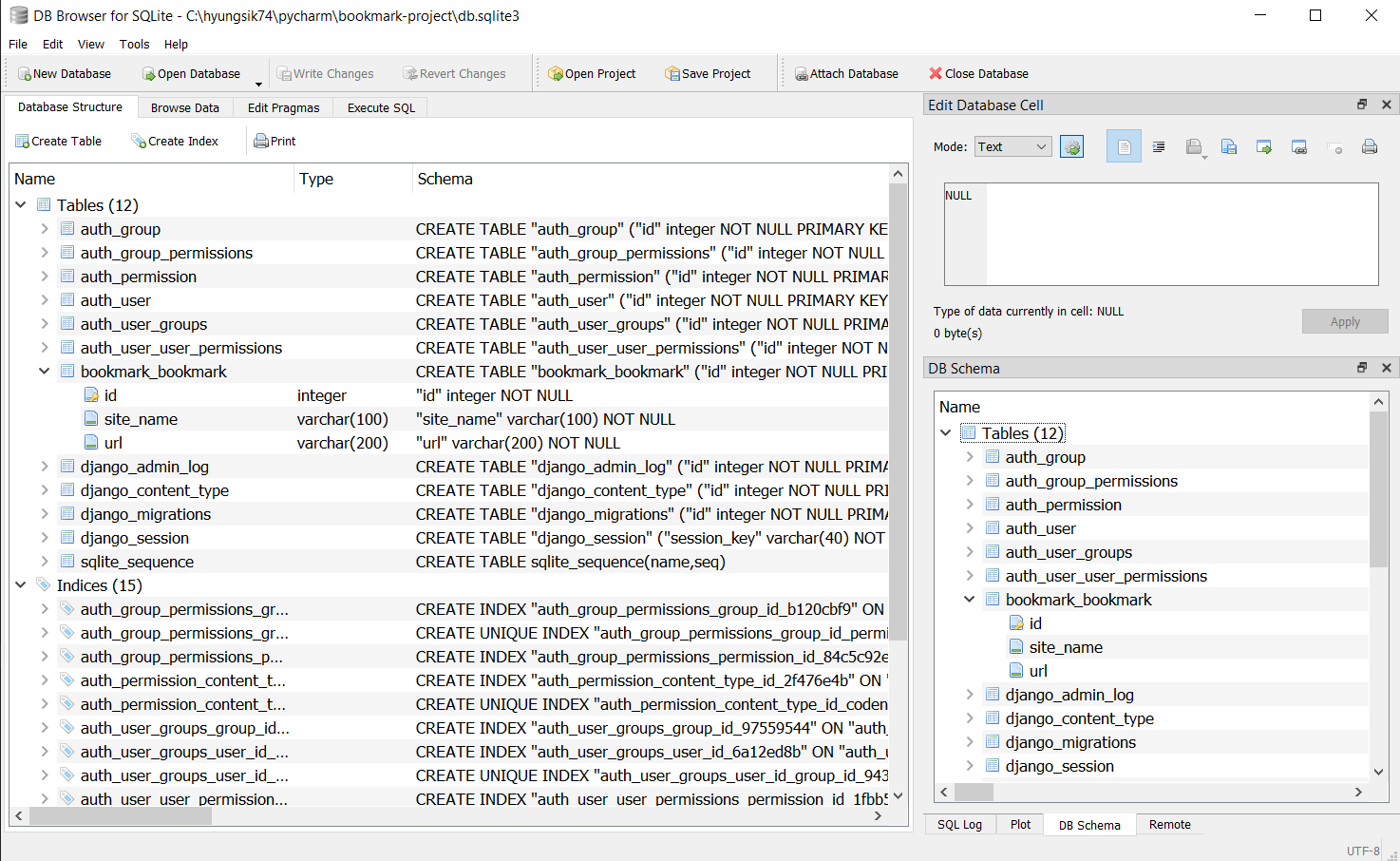This screenshot has height=861, width=1400.
Task: Click the Print icon in the Database Structure toolbar
Action: tap(261, 142)
